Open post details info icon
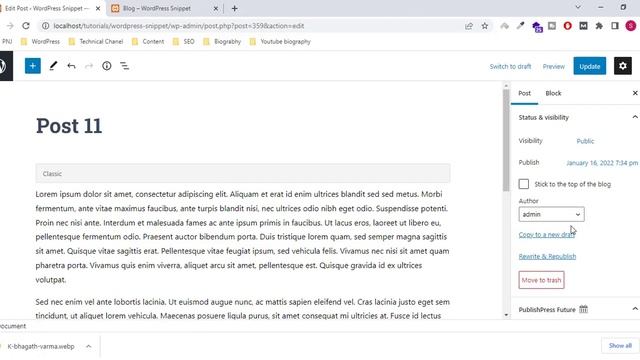 coord(107,66)
